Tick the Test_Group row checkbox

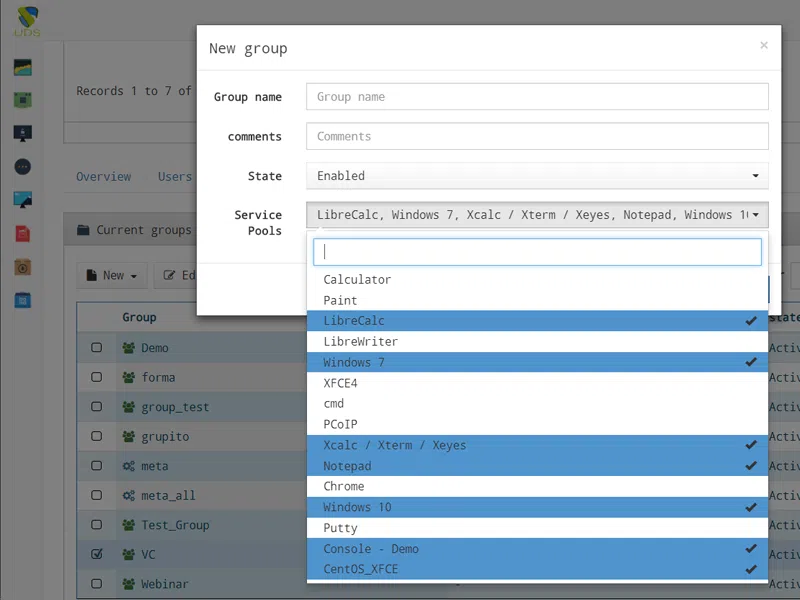pos(96,524)
